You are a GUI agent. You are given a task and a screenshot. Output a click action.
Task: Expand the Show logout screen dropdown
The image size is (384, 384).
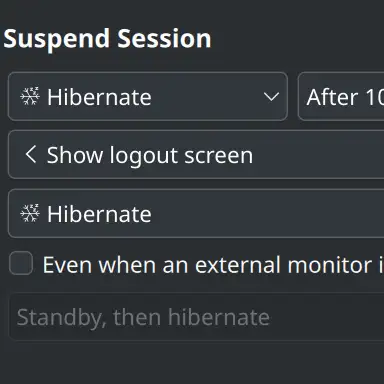coord(196,155)
